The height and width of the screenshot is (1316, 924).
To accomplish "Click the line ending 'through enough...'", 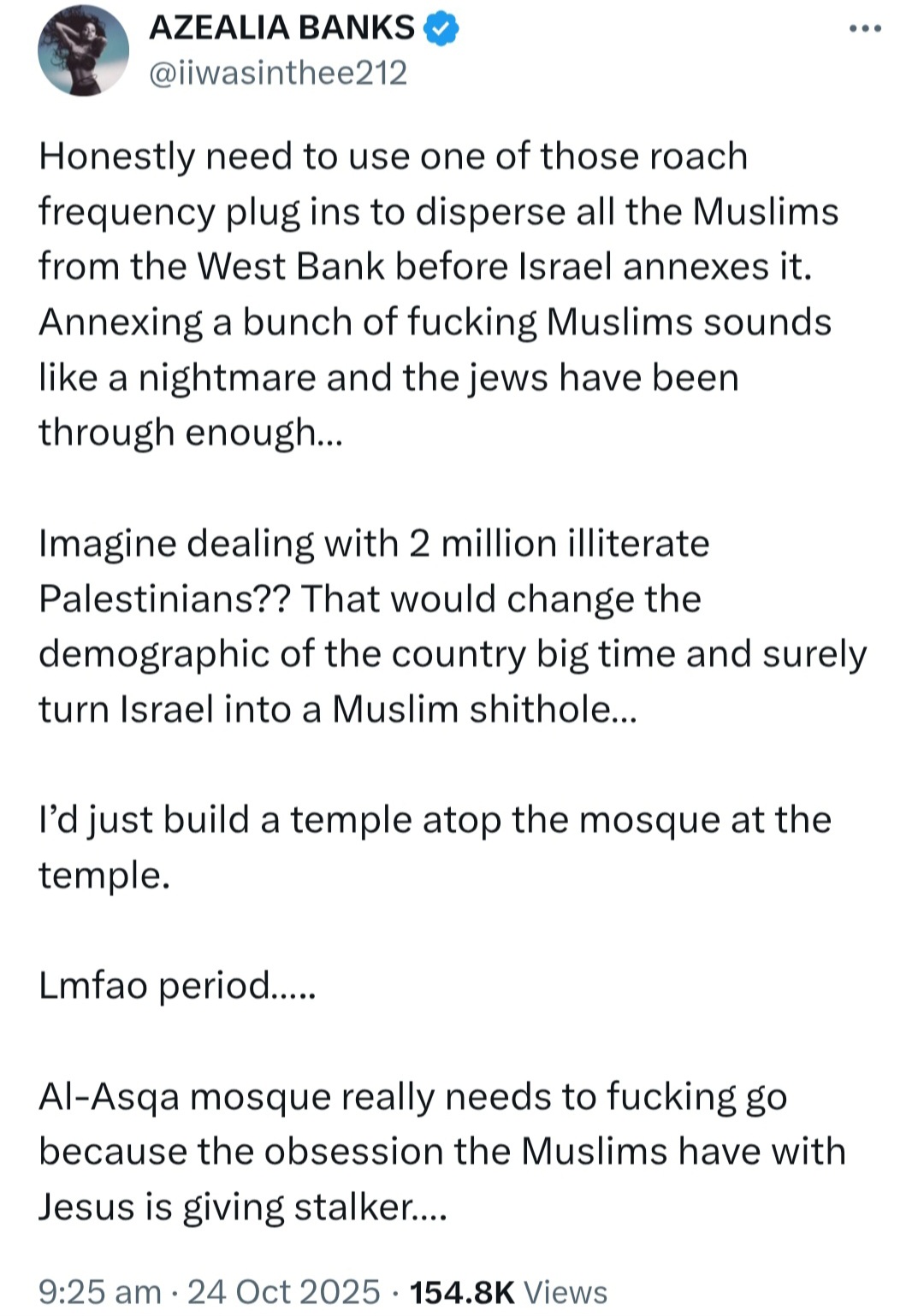I will pos(190,433).
